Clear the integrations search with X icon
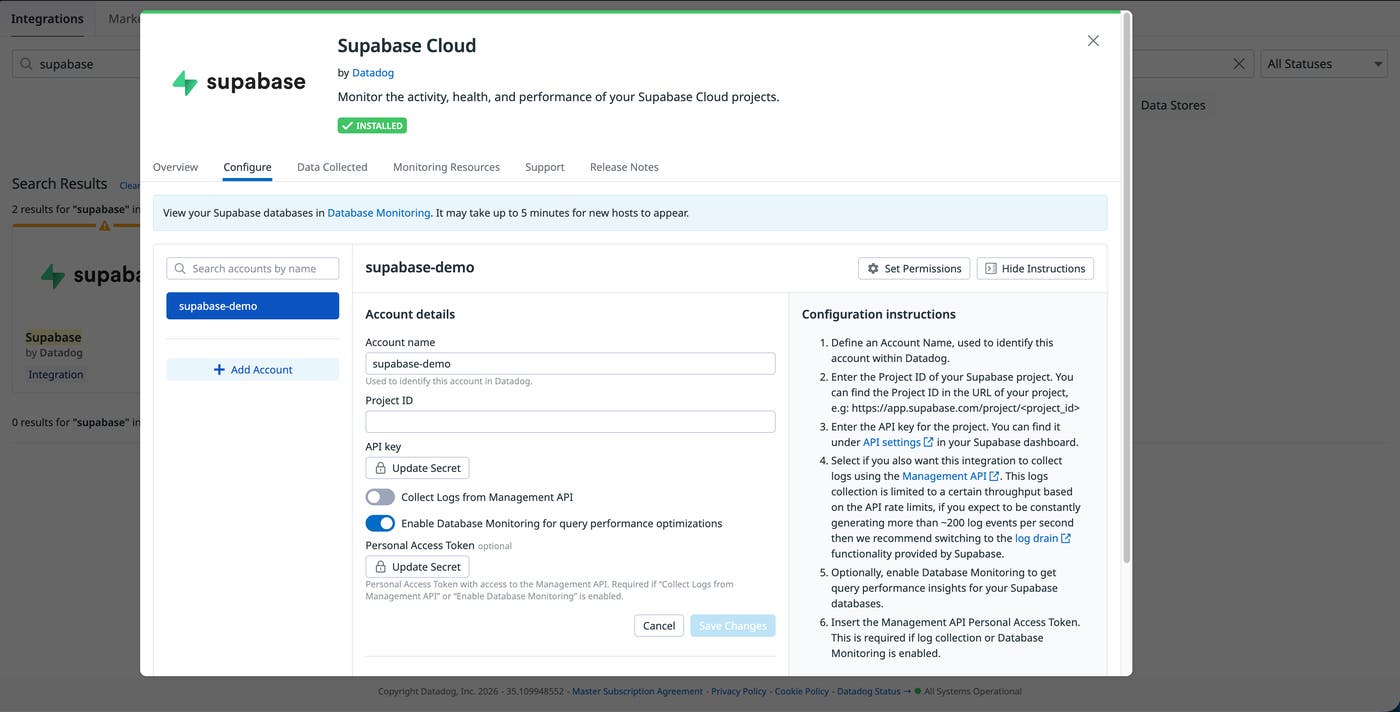 tap(1239, 64)
